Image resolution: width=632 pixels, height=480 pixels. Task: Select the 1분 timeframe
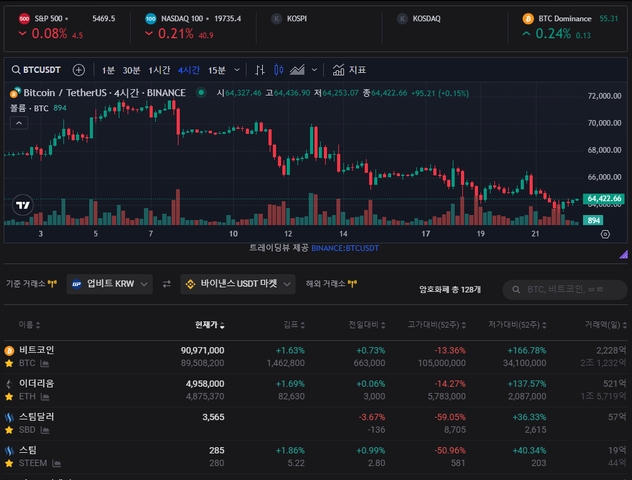click(108, 71)
